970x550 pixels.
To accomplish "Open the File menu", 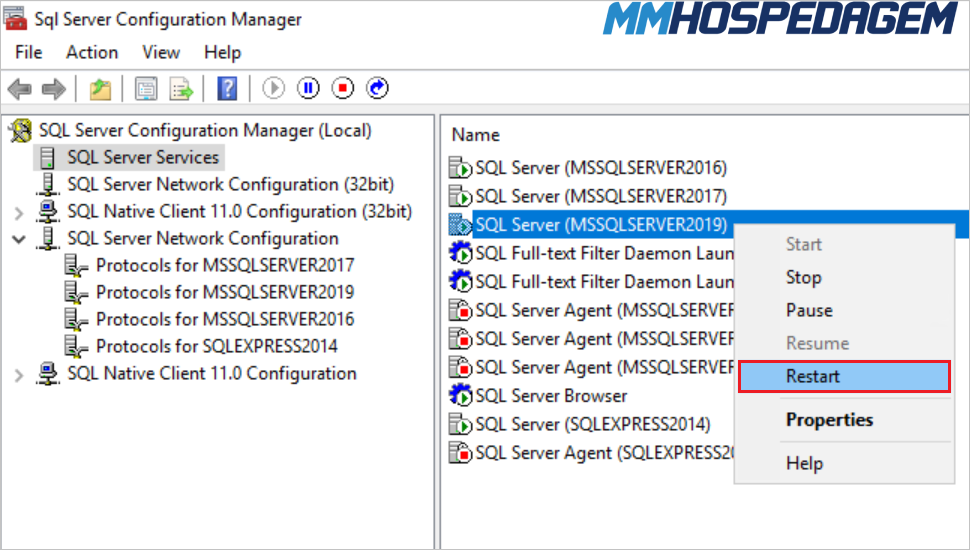I will [x=28, y=53].
